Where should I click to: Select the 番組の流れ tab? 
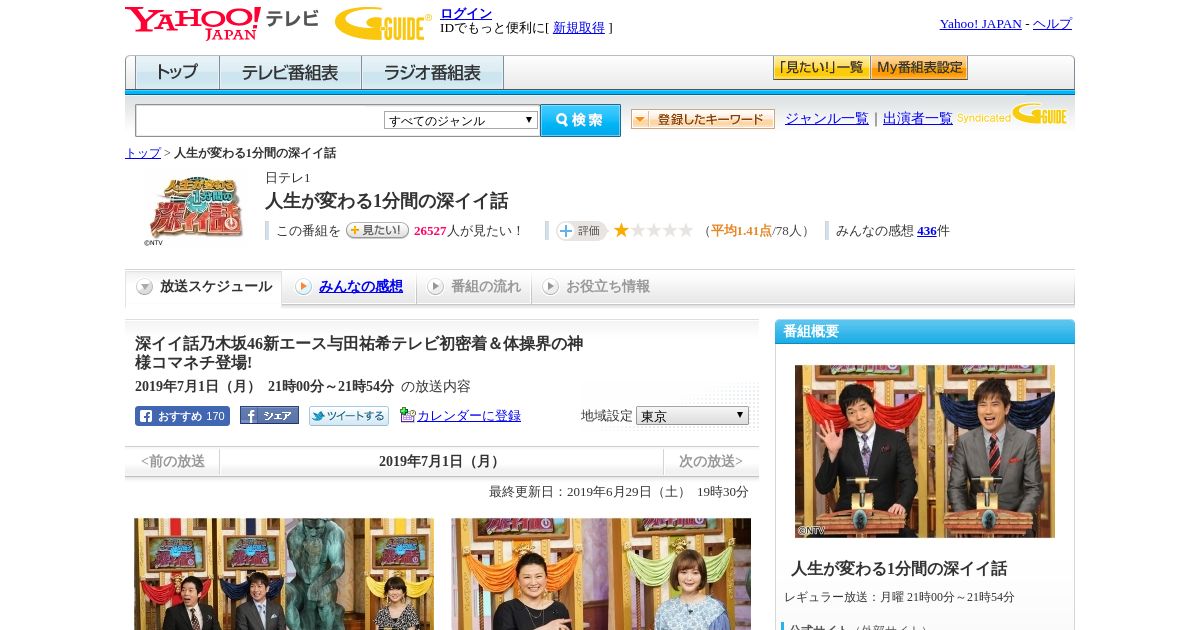474,287
